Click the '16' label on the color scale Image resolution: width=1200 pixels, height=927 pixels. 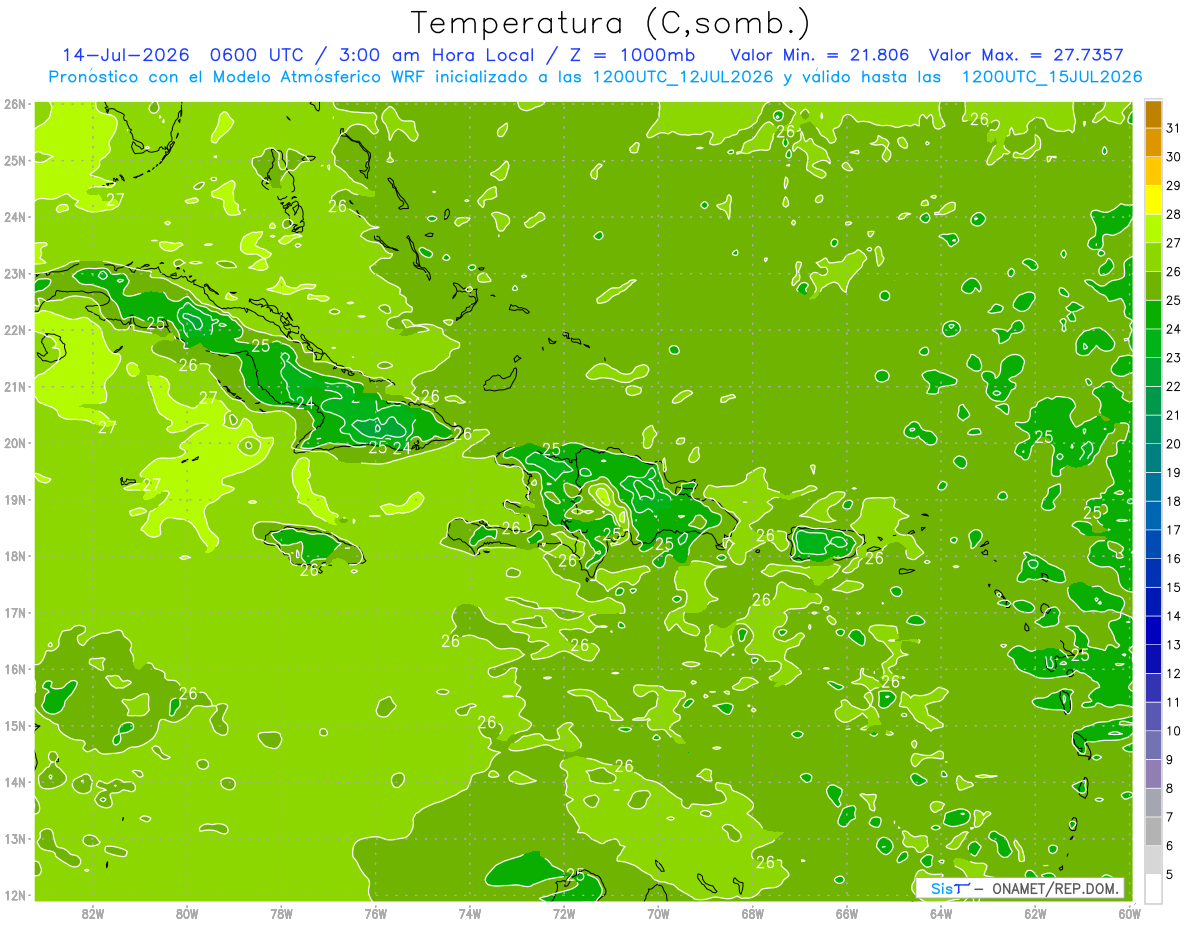[x=1173, y=559]
